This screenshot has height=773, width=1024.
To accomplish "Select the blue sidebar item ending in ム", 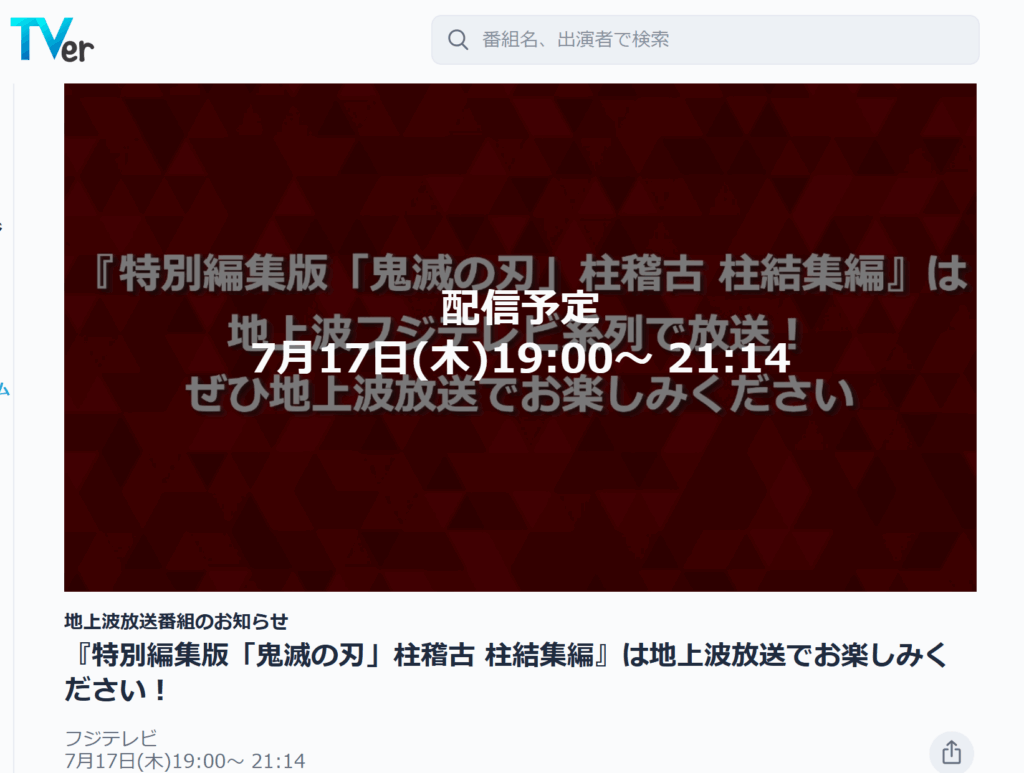I will coord(5,389).
